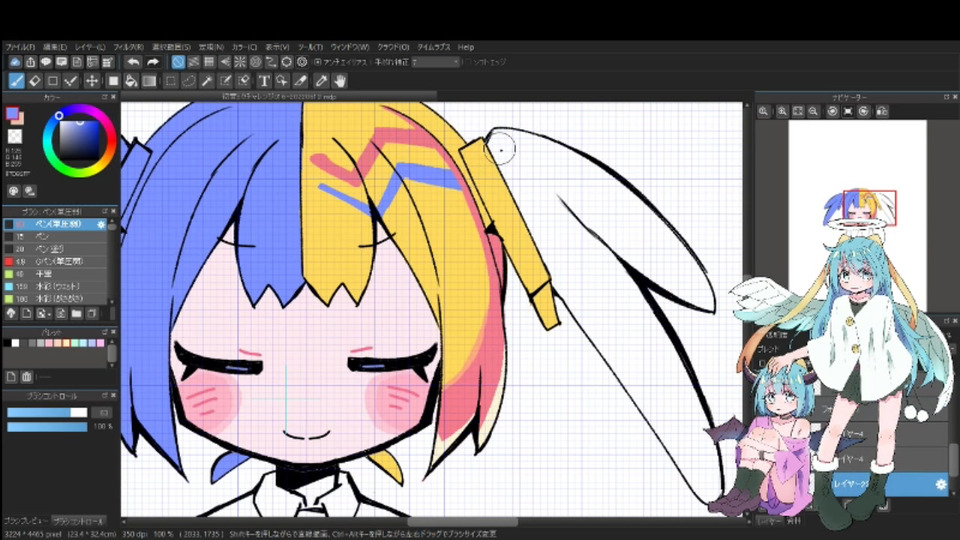The image size is (960, 540).
Task: Open the Help menu
Action: [x=466, y=47]
